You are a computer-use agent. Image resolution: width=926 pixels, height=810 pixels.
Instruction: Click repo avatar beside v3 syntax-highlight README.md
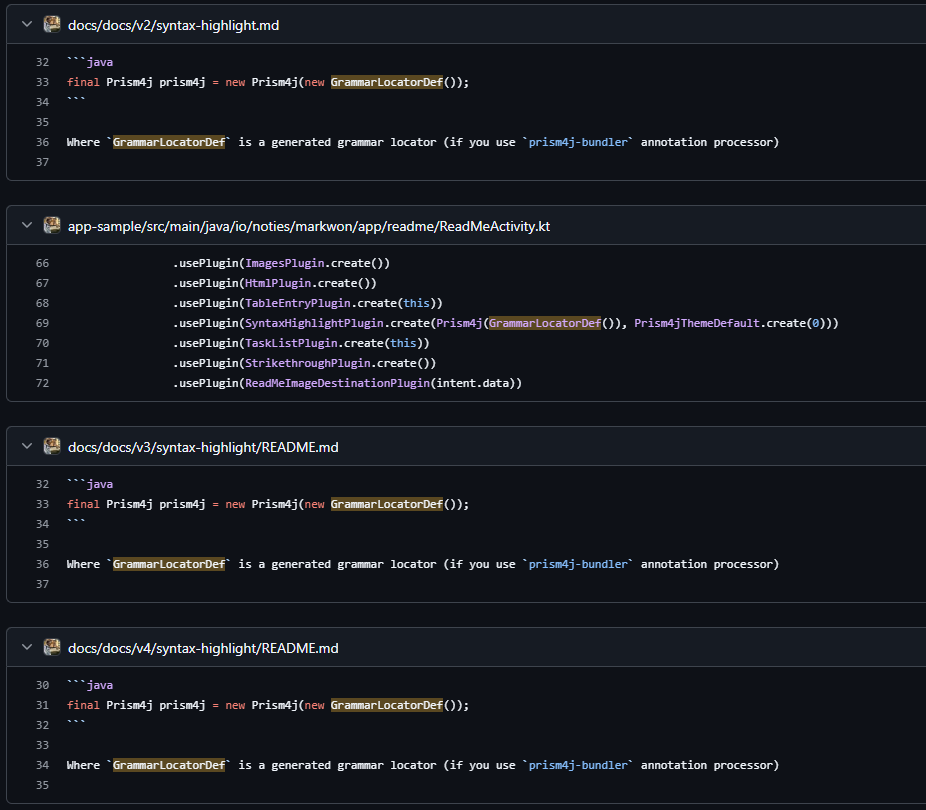coord(52,446)
